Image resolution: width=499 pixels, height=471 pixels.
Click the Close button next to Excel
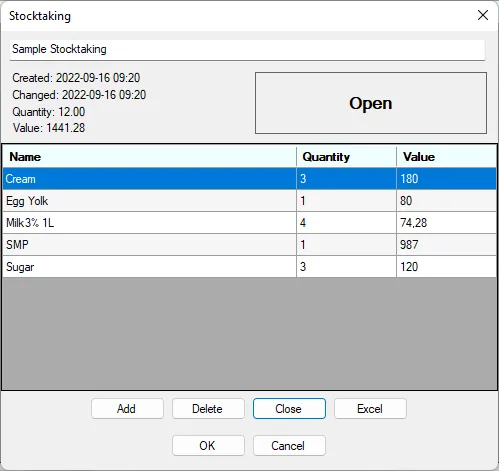(x=289, y=408)
